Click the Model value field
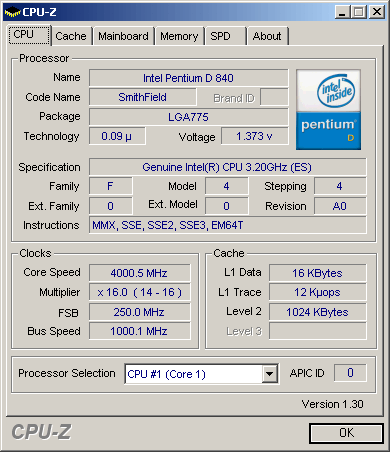 point(227,186)
